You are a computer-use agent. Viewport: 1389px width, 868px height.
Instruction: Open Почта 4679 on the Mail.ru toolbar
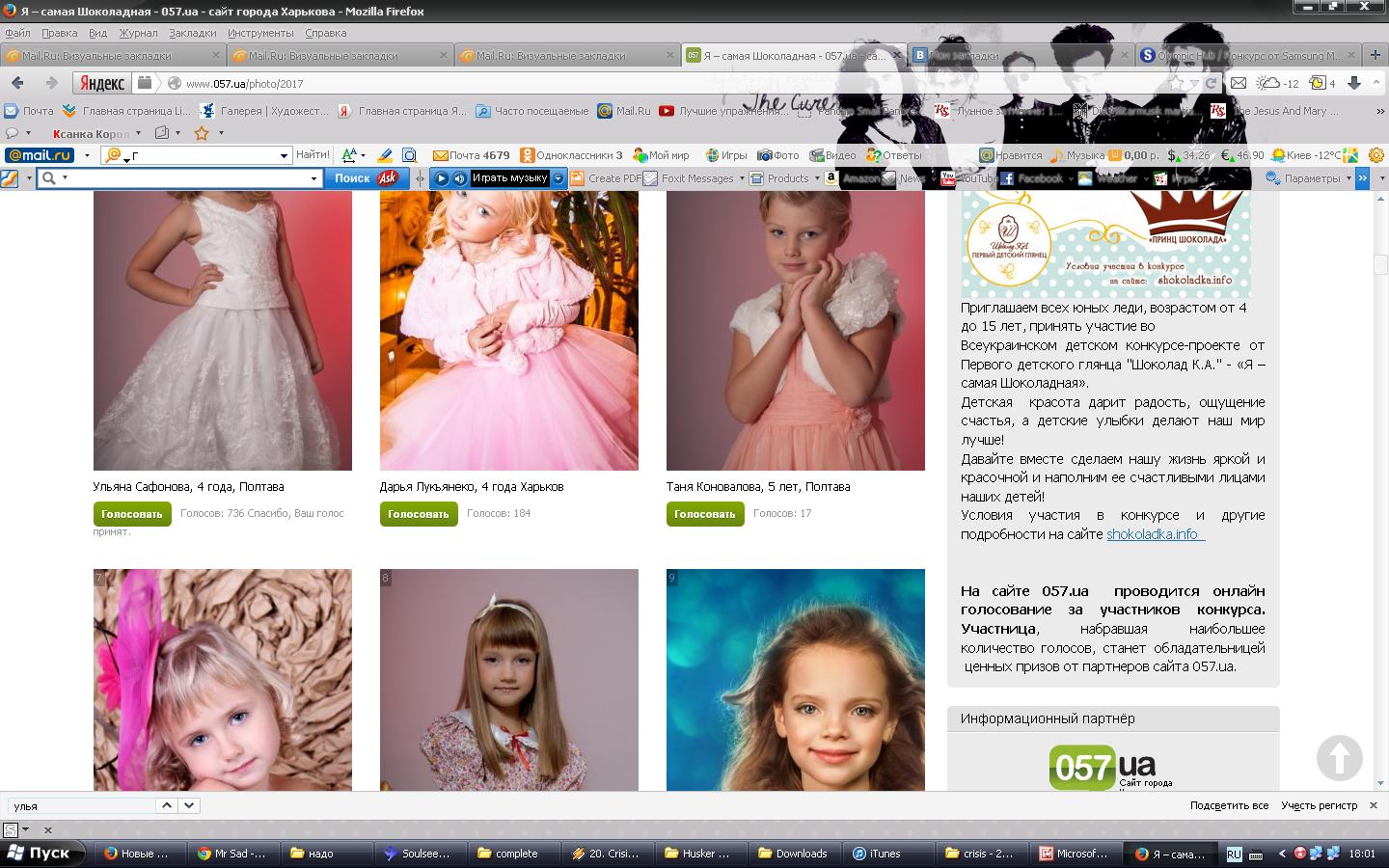pos(472,154)
